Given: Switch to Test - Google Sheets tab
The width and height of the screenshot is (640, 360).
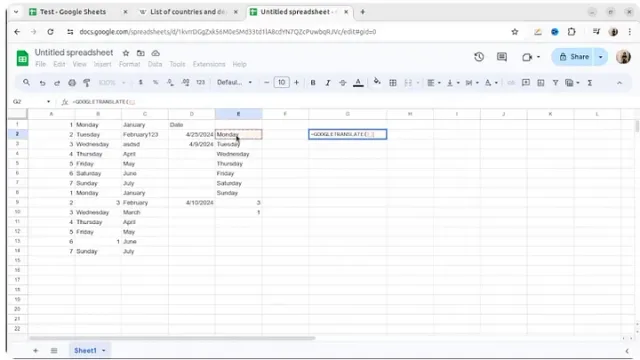Looking at the screenshot, I should 73,12.
